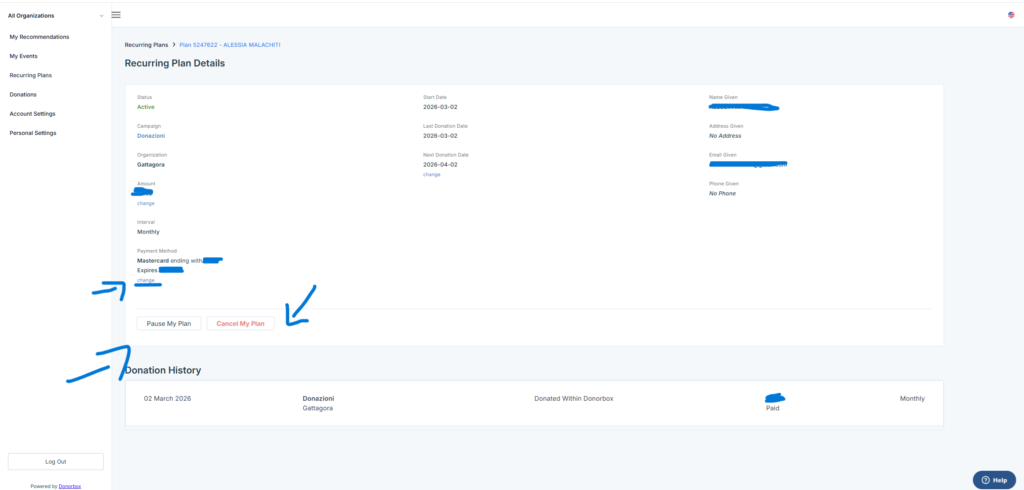Click the Recurring Plans breadcrumb
Screen dimensions: 1024x490
pos(146,45)
